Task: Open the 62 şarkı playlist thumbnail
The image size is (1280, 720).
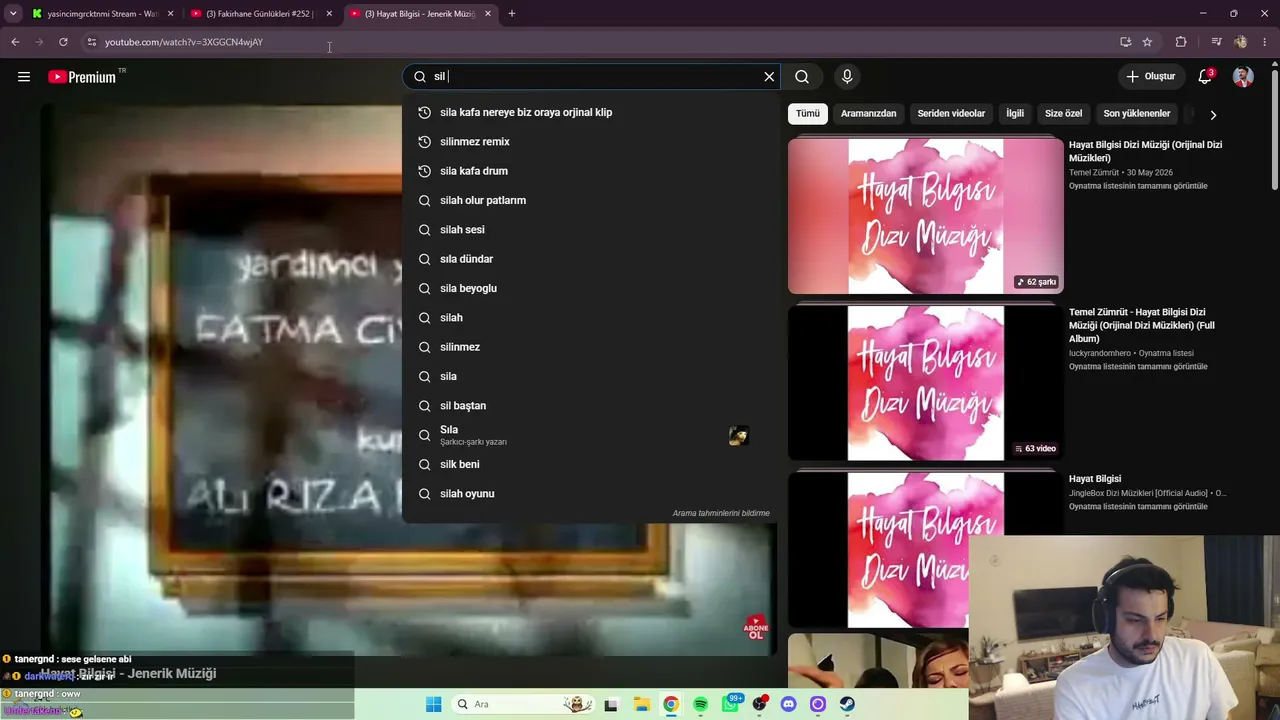Action: tap(926, 216)
